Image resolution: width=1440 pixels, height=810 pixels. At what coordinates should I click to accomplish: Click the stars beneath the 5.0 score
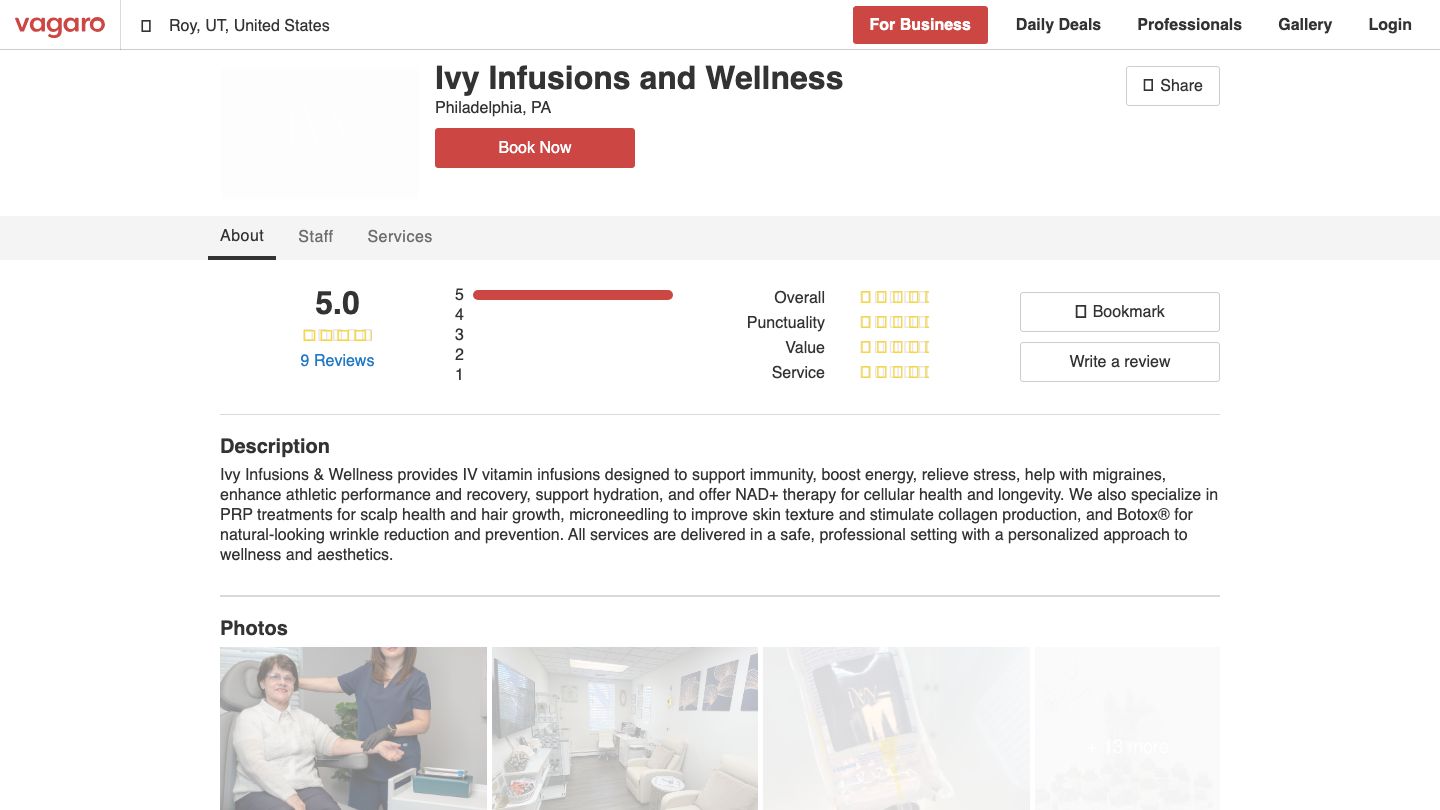click(337, 334)
